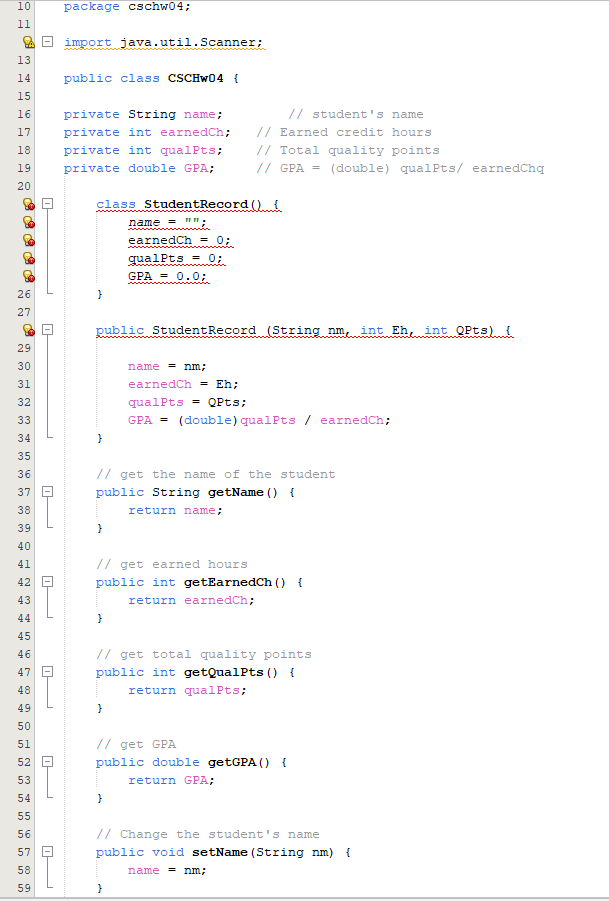This screenshot has width=609, height=901.
Task: Collapse the getGPA() method fold
Action: click(48, 762)
